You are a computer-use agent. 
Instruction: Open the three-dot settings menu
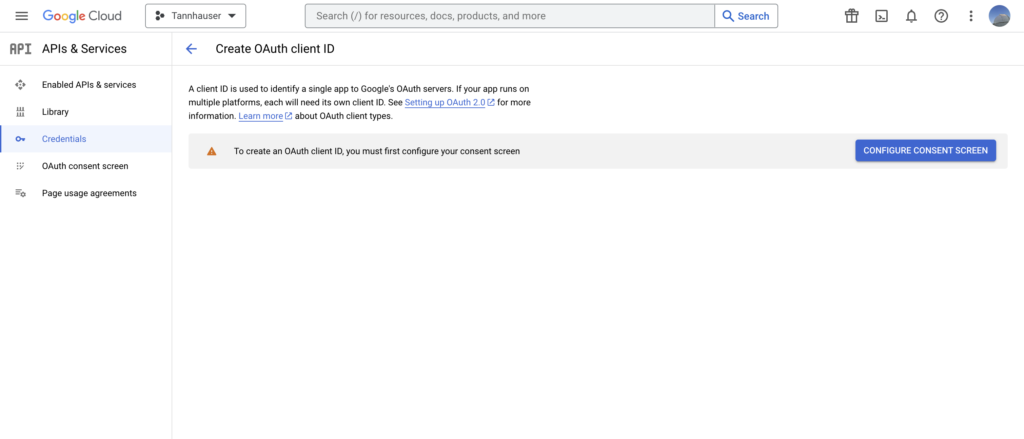[971, 16]
